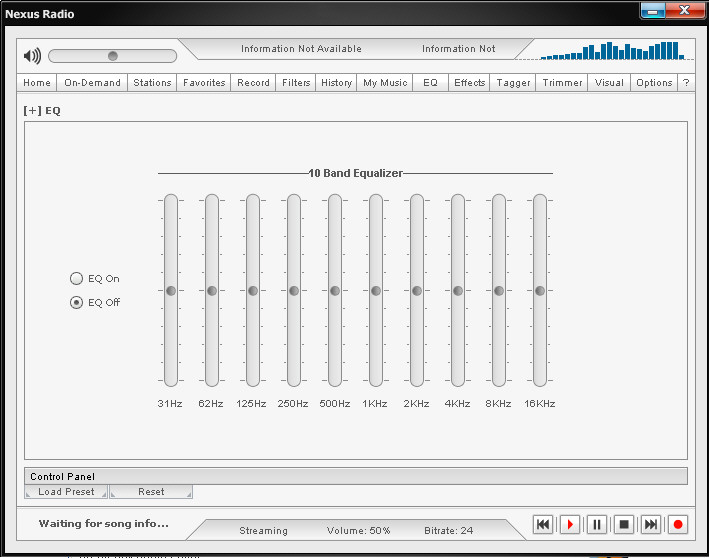The width and height of the screenshot is (709, 558).
Task: Click the 'Bitrate: 24' status text
Action: [x=449, y=530]
